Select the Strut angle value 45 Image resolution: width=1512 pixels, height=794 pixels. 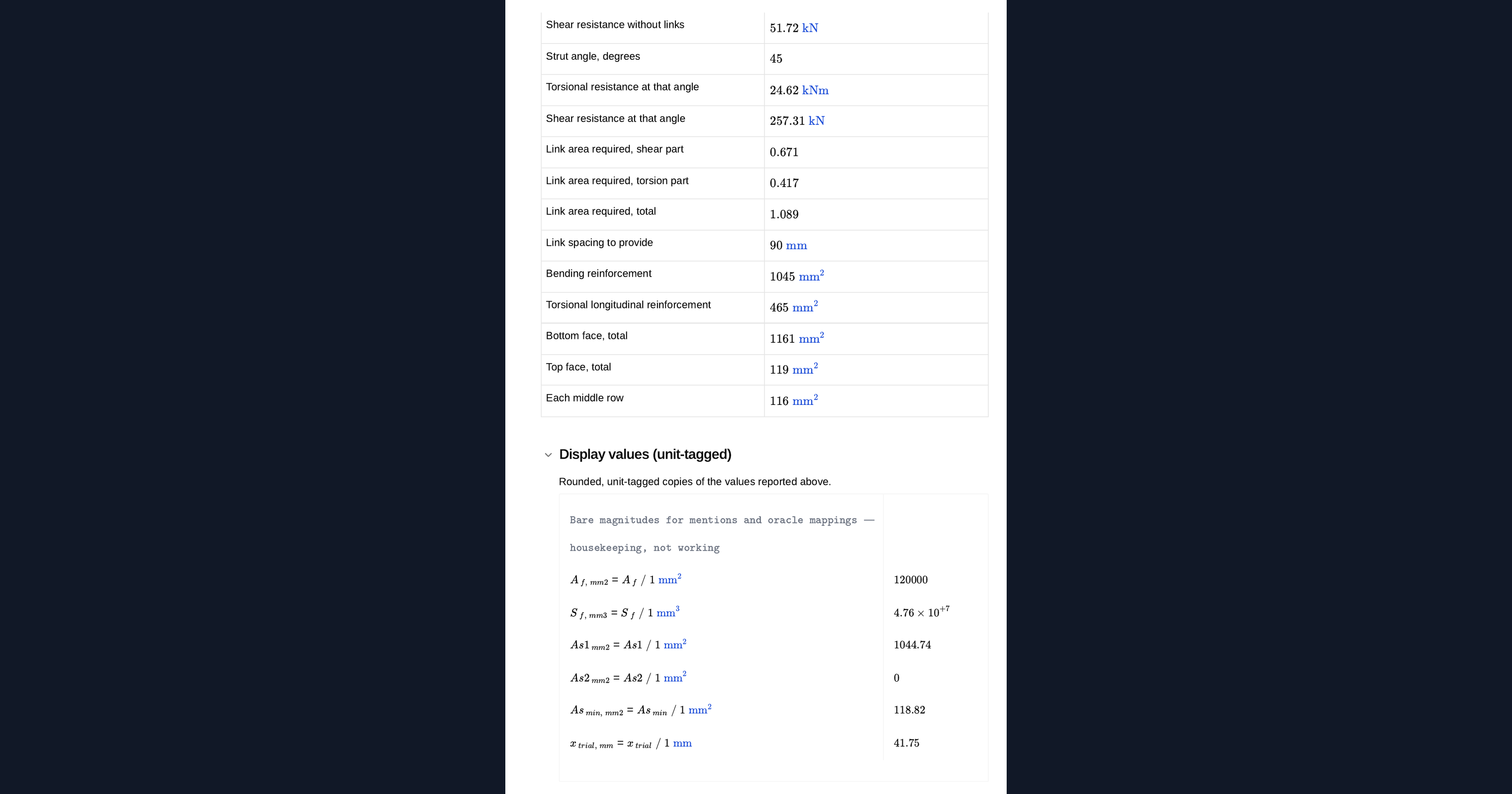pos(776,59)
